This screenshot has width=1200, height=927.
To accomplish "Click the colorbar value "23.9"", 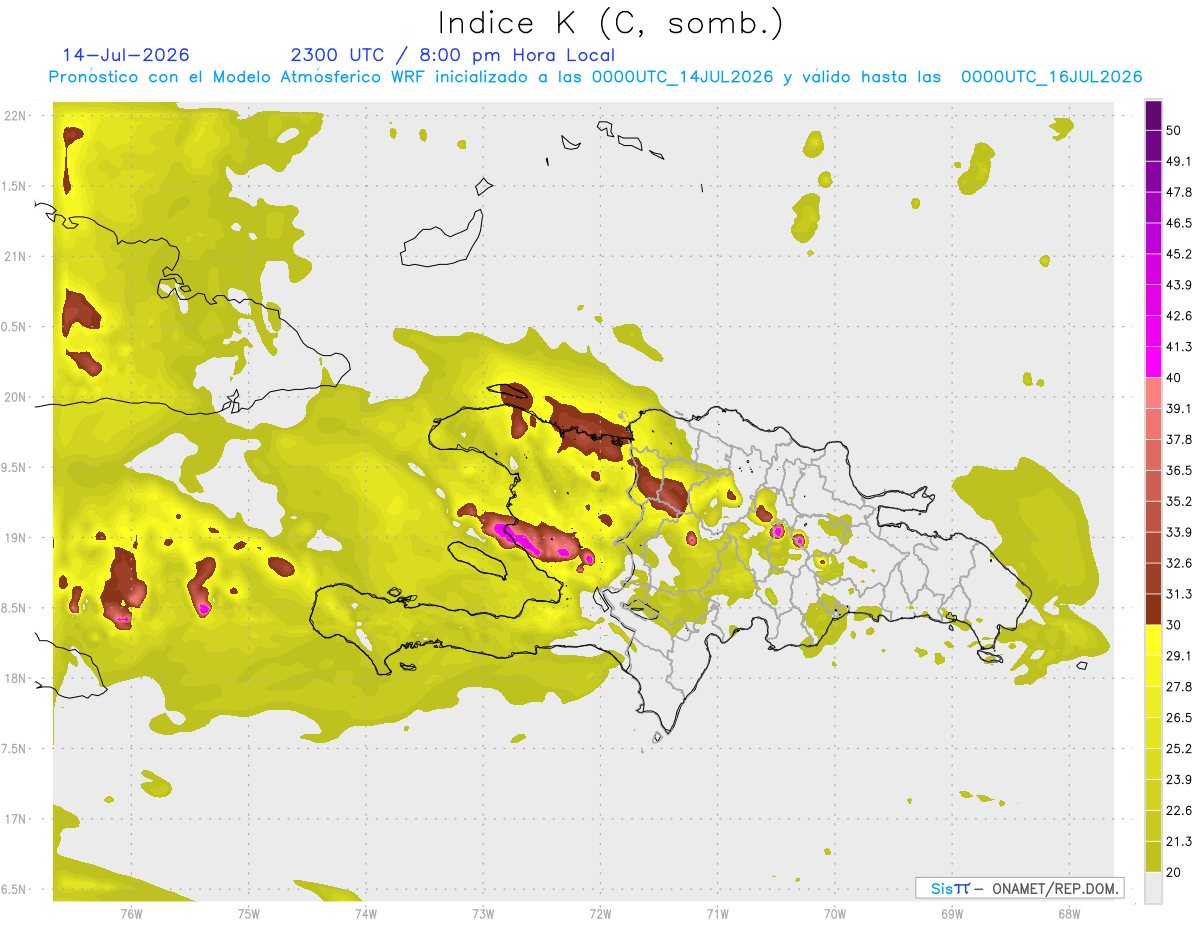I will coord(1179,779).
